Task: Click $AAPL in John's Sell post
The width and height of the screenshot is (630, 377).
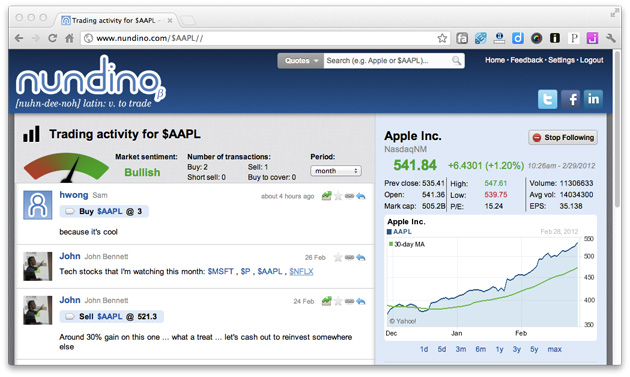Action: click(x=110, y=317)
